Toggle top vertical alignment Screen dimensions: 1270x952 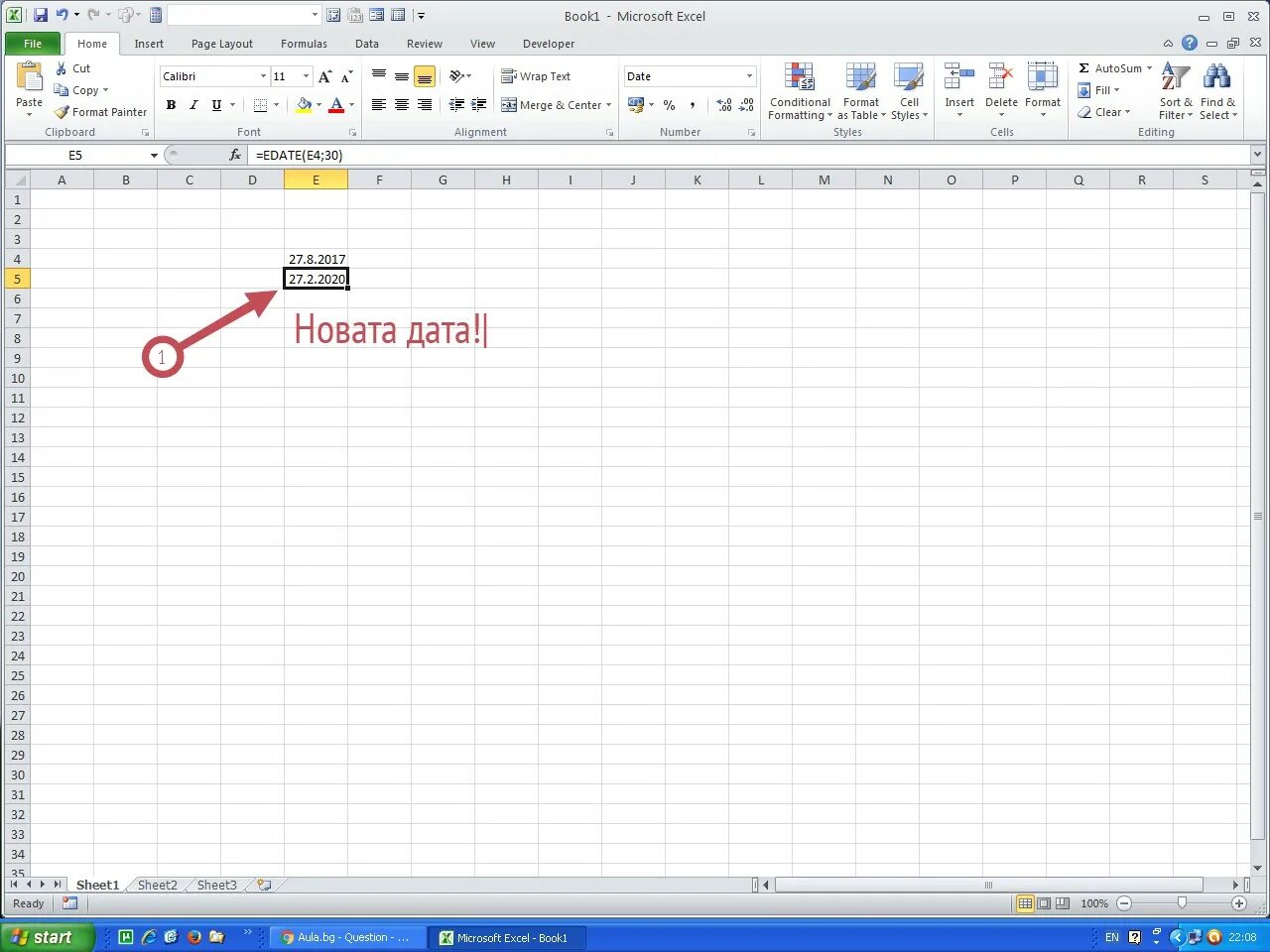point(379,76)
